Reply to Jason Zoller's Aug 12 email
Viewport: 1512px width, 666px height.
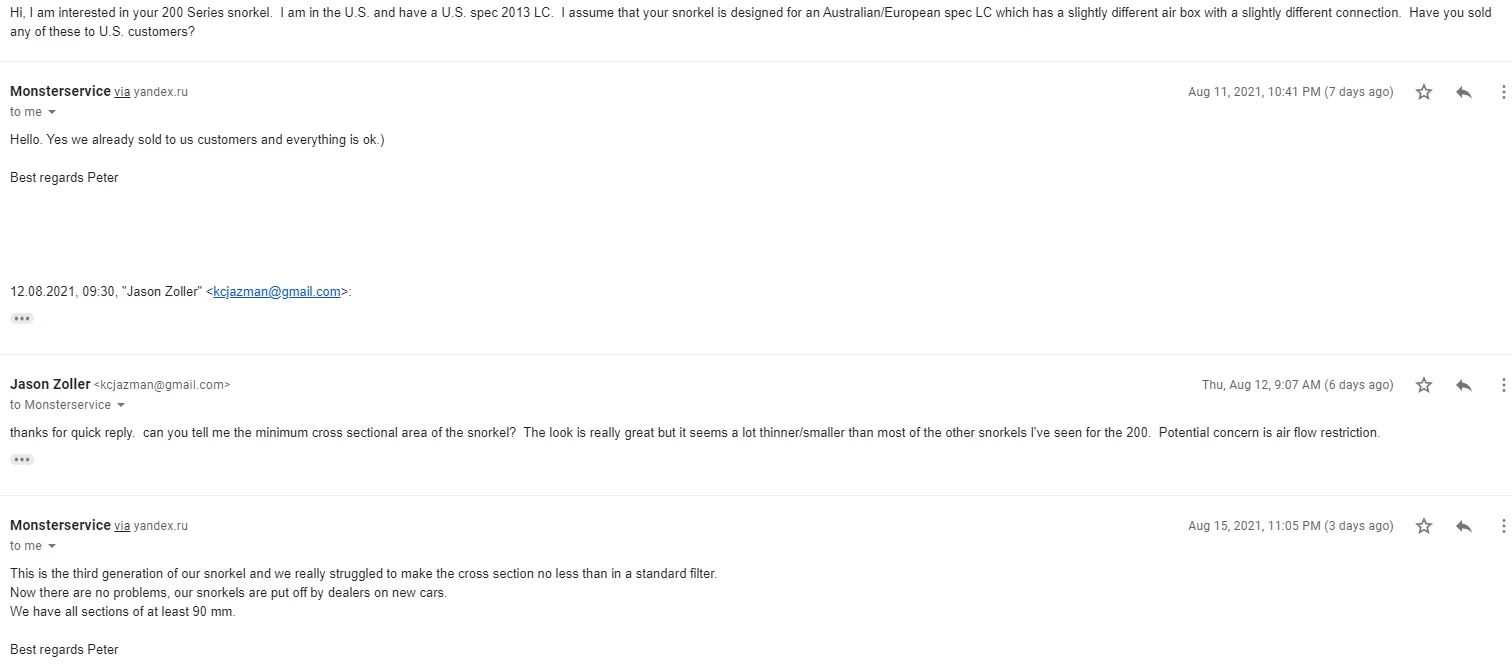[x=1464, y=385]
